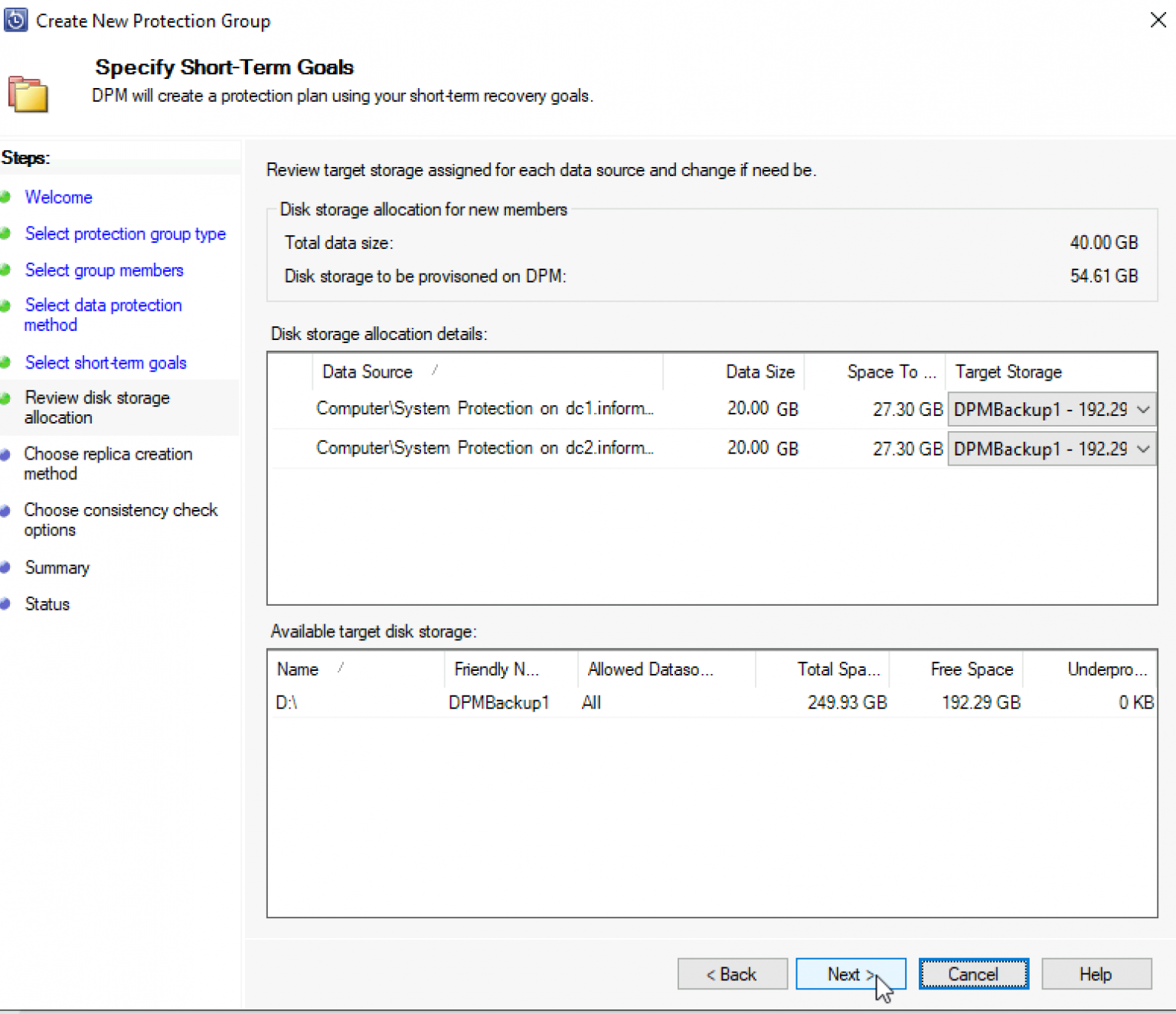Open Target Storage dropdown for dc2 row
Image resolution: width=1176 pixels, height=1014 pixels.
pos(1143,449)
